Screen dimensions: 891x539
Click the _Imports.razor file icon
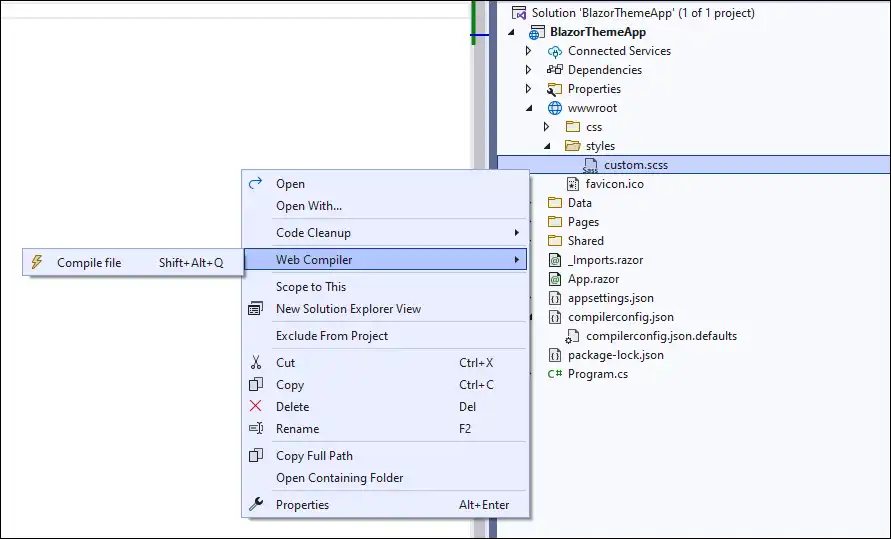555,260
